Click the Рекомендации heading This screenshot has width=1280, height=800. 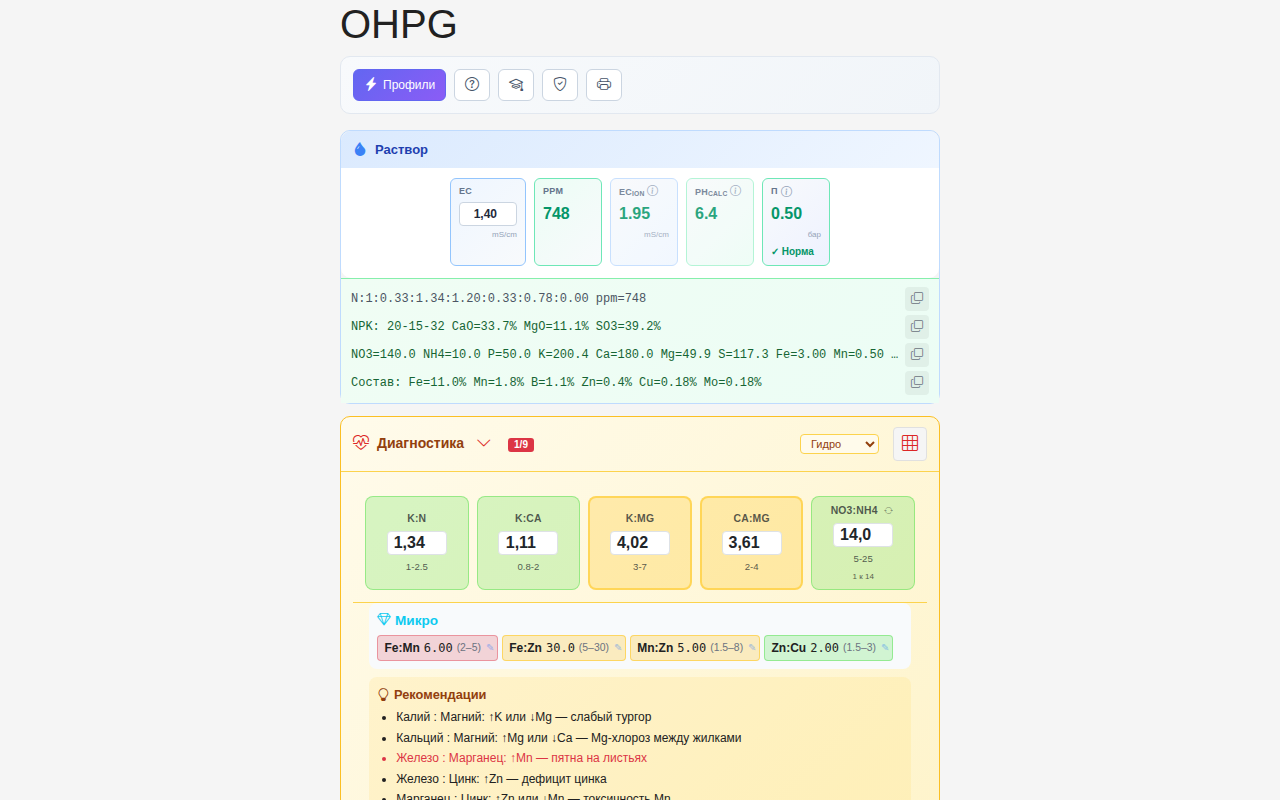pyautogui.click(x=440, y=694)
